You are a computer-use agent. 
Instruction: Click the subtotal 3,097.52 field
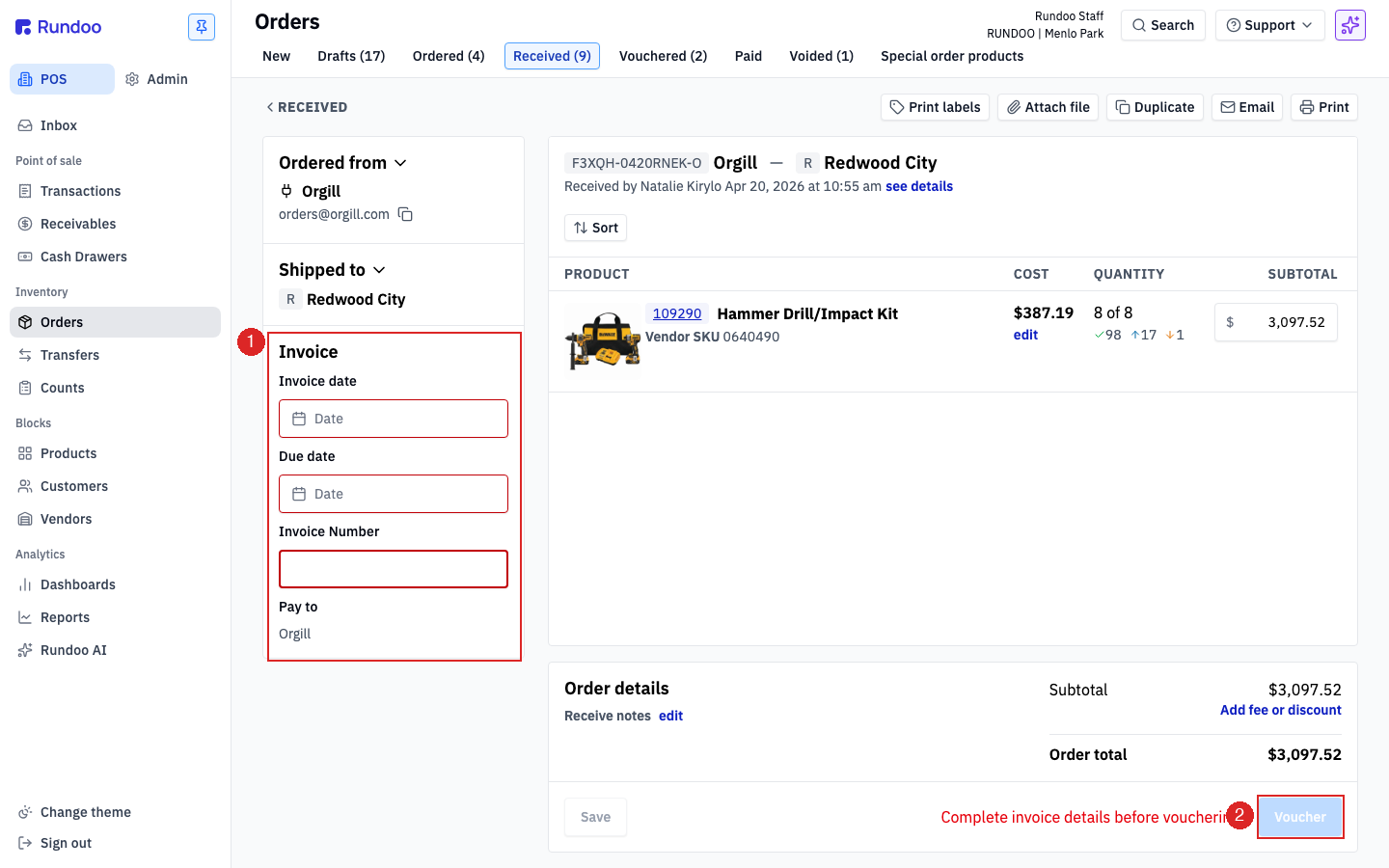[1276, 322]
